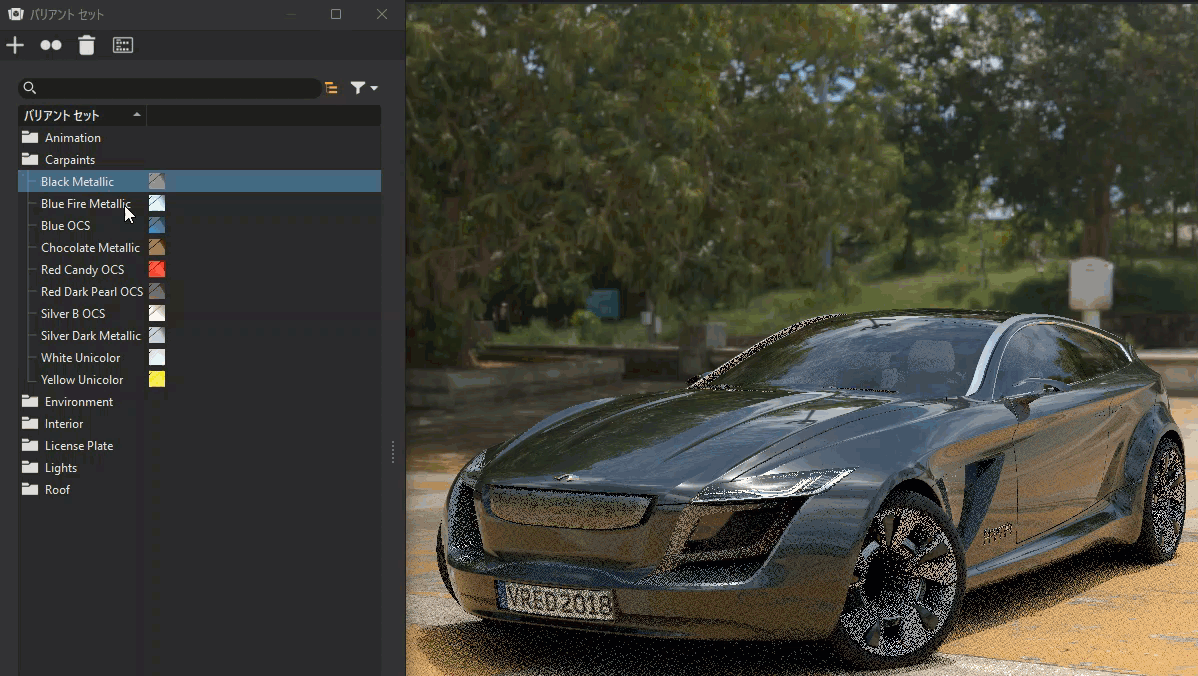The height and width of the screenshot is (676, 1198).
Task: Click the Blue OCS preview swatch
Action: click(157, 225)
